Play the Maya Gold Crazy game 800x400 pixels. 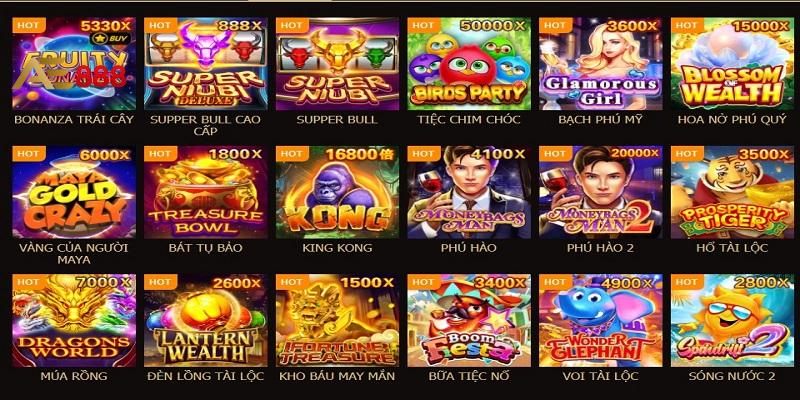(74, 192)
